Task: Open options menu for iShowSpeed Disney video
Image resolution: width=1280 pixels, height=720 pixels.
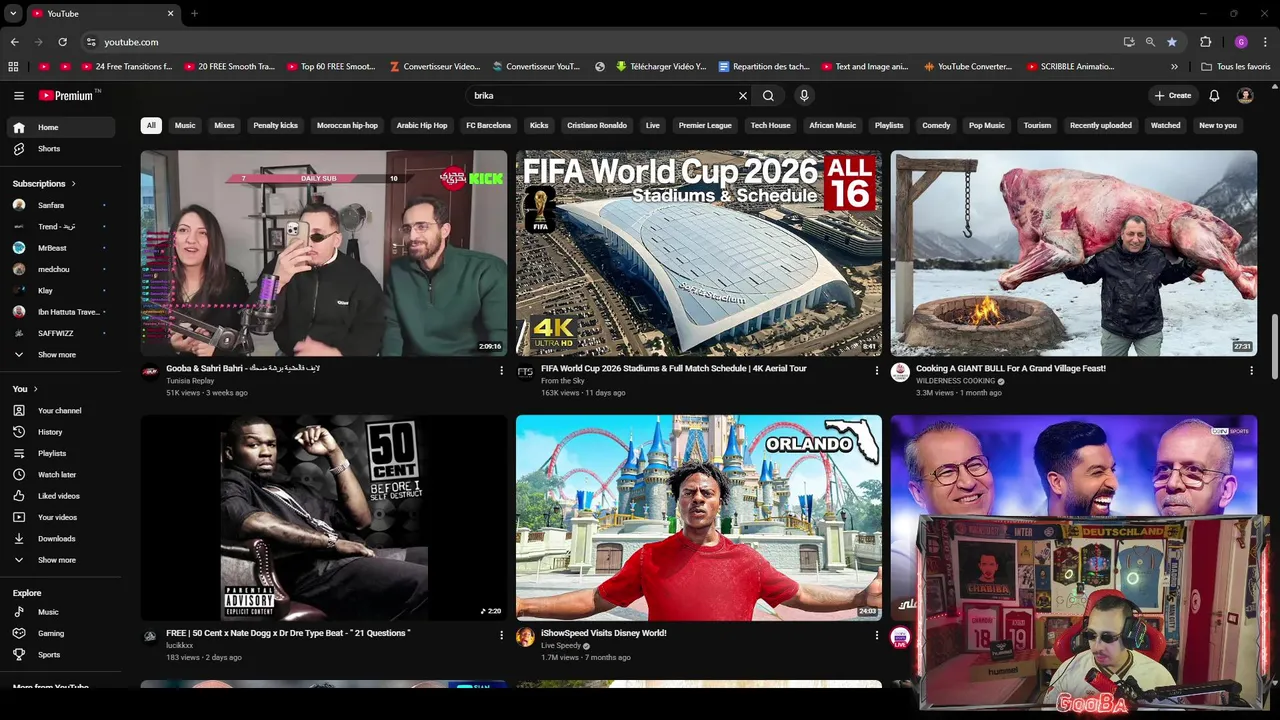Action: [x=876, y=635]
